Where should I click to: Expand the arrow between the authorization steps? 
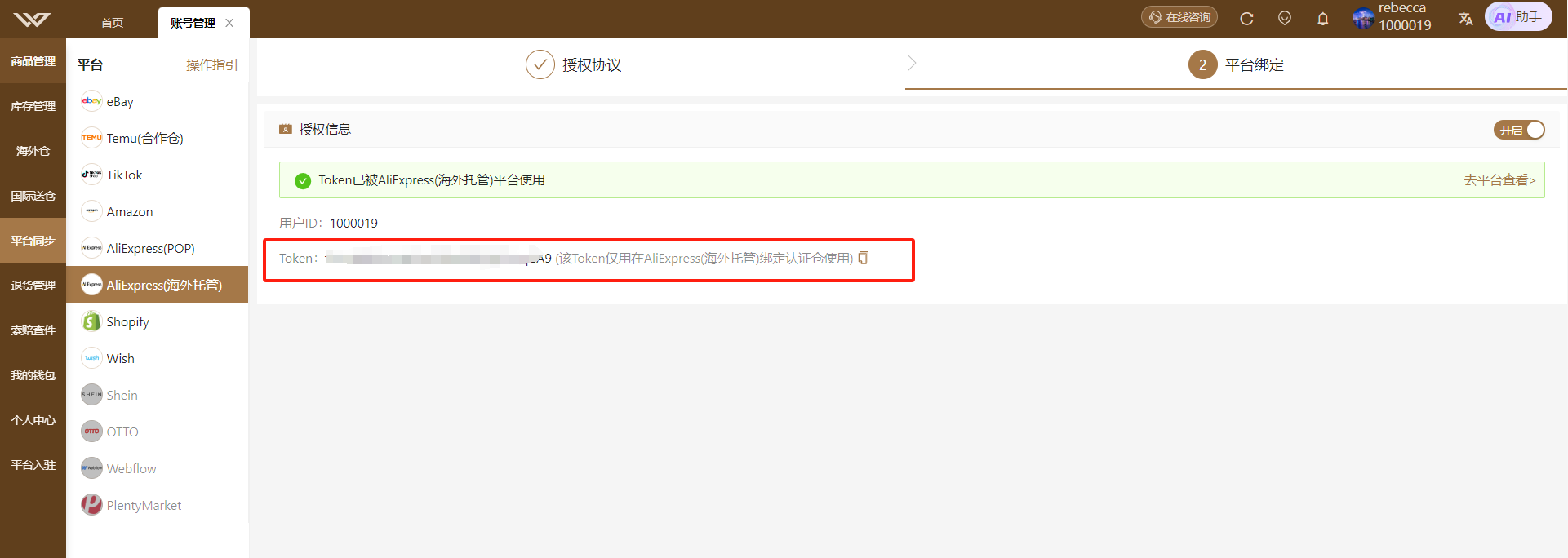pyautogui.click(x=912, y=63)
